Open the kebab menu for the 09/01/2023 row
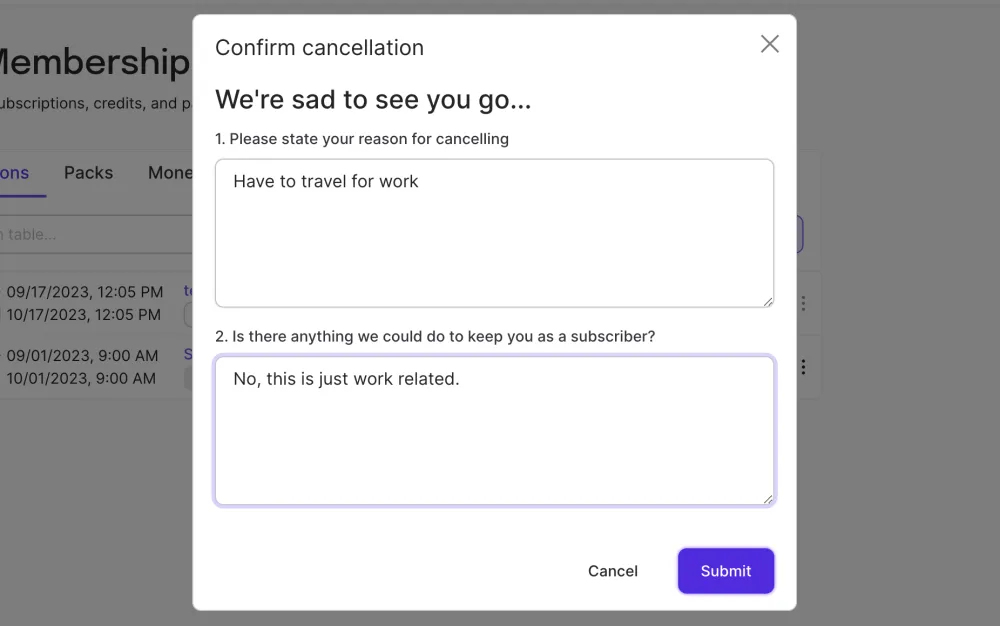1000x626 pixels. pos(803,367)
